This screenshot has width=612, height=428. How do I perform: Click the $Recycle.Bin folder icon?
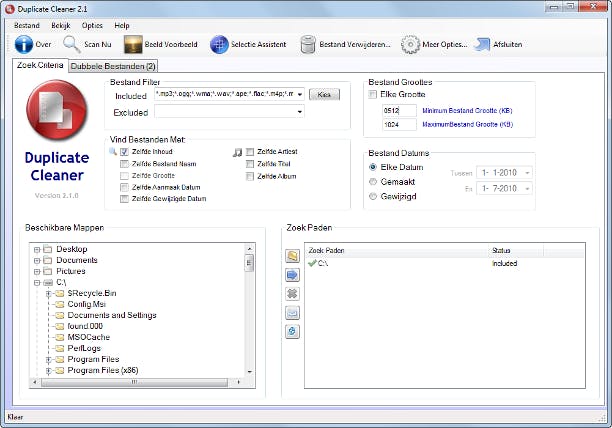pos(59,293)
